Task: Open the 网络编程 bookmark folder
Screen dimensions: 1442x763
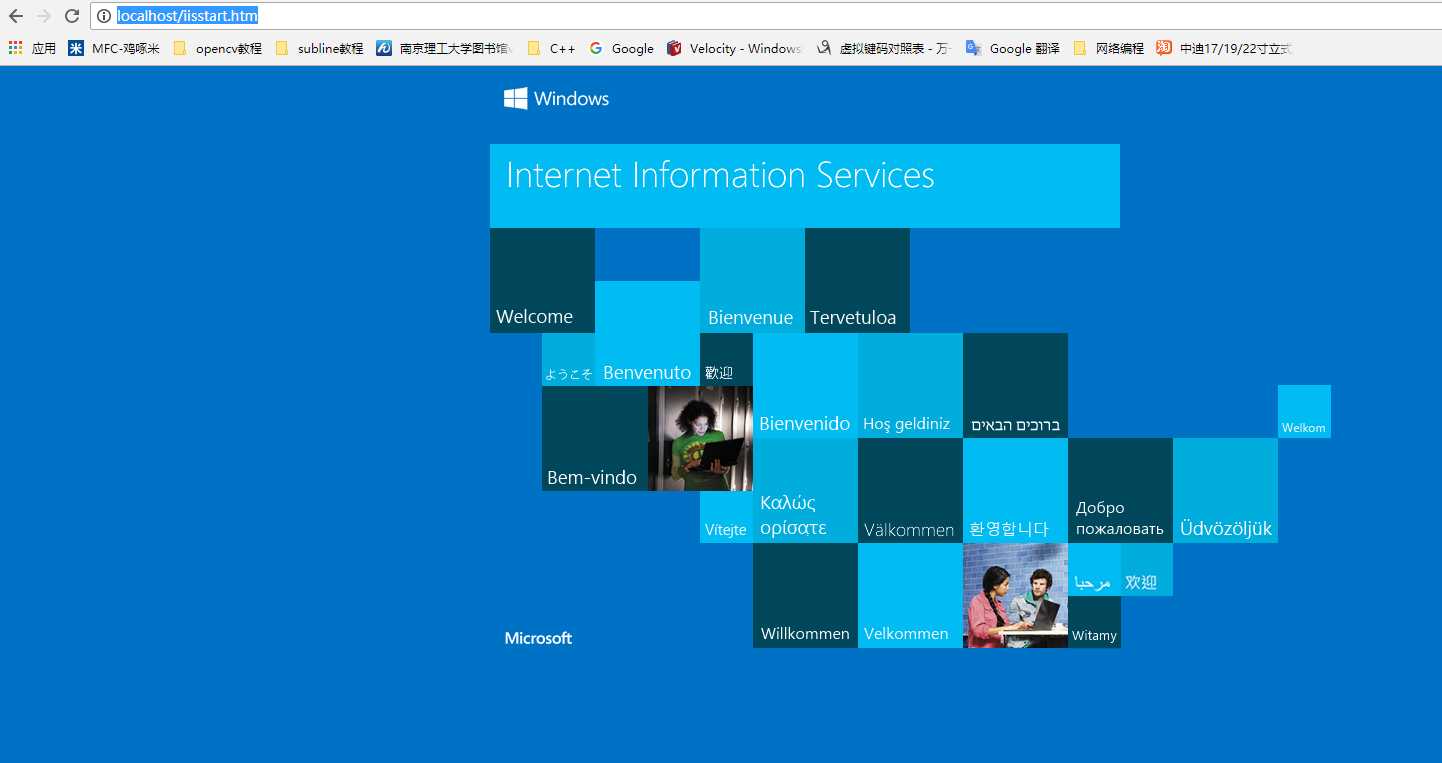Action: click(x=1108, y=48)
